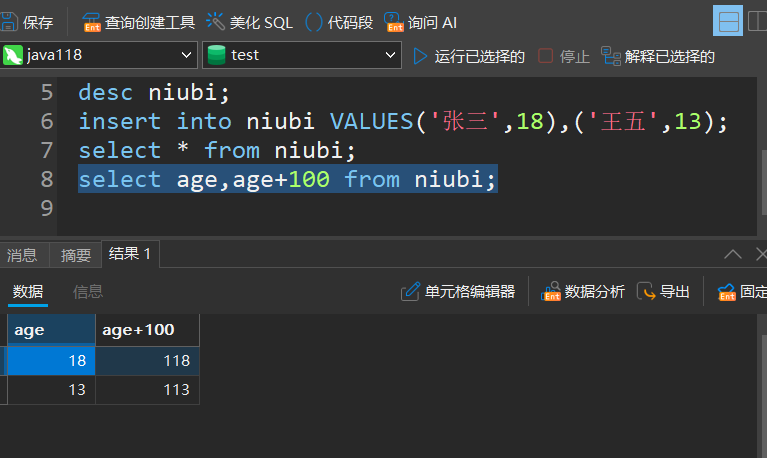This screenshot has width=767, height=458.
Task: Switch to the Messages (消息) tab
Action: [23, 255]
